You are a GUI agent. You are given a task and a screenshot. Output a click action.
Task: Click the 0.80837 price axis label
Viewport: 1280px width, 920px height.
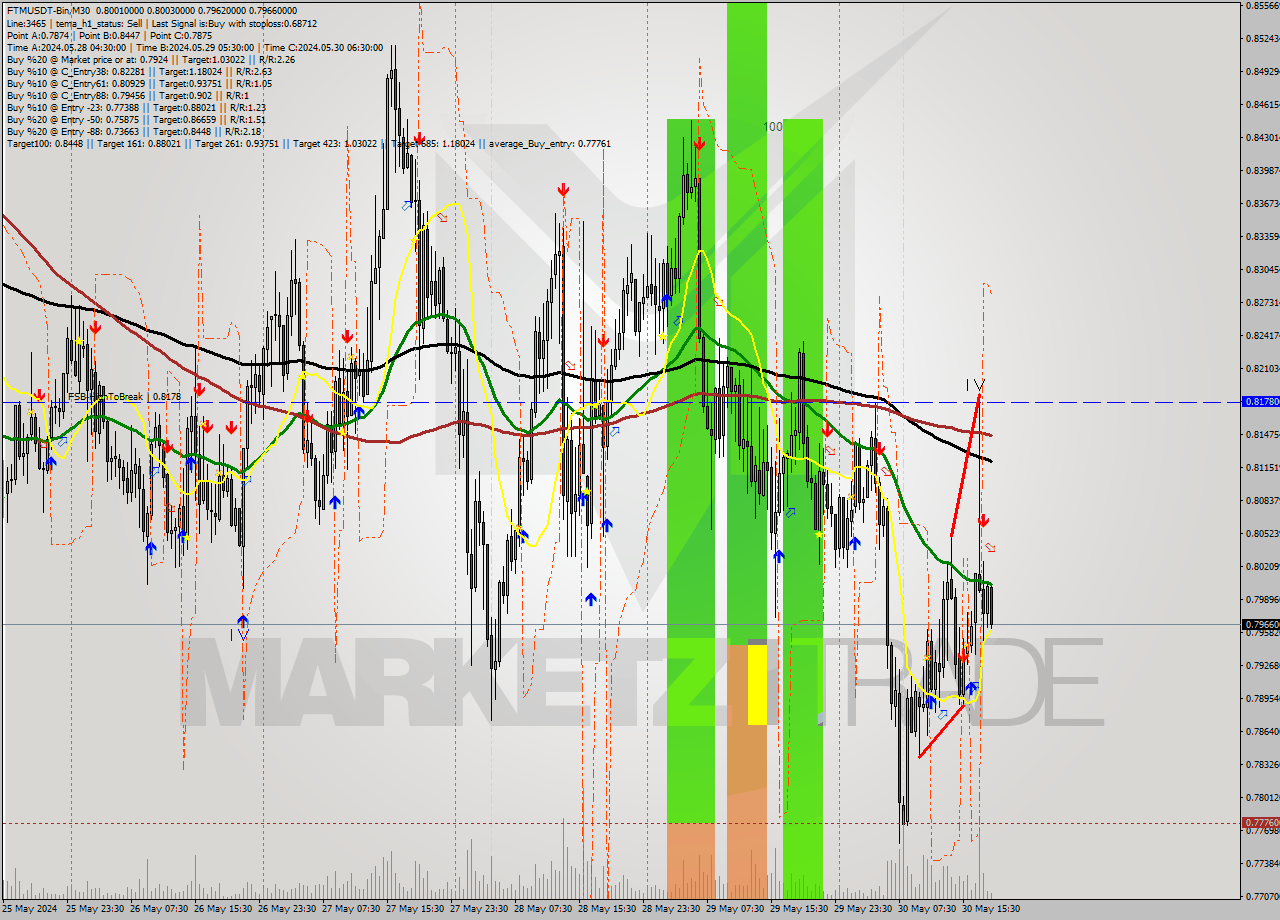pos(1262,501)
